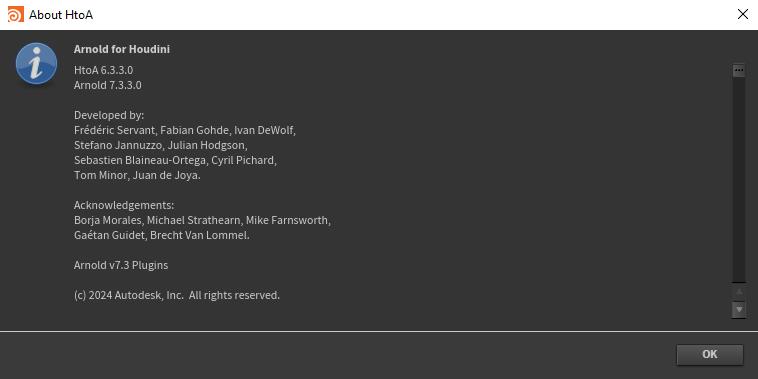Screen dimensions: 758x379
Task: Click the 'Arnold v7.3 Plugins' text
Action: (121, 265)
